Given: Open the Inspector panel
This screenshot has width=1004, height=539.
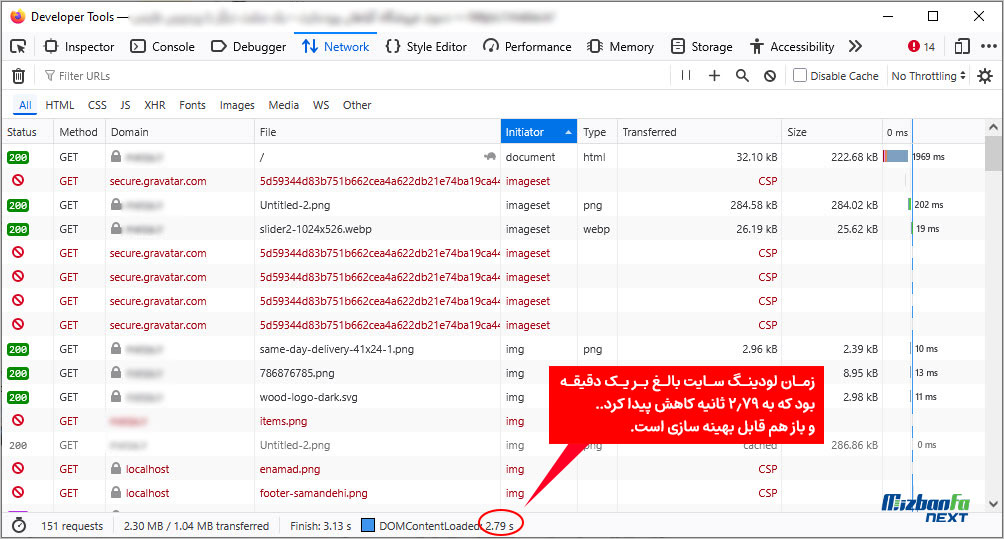Looking at the screenshot, I should (x=79, y=46).
